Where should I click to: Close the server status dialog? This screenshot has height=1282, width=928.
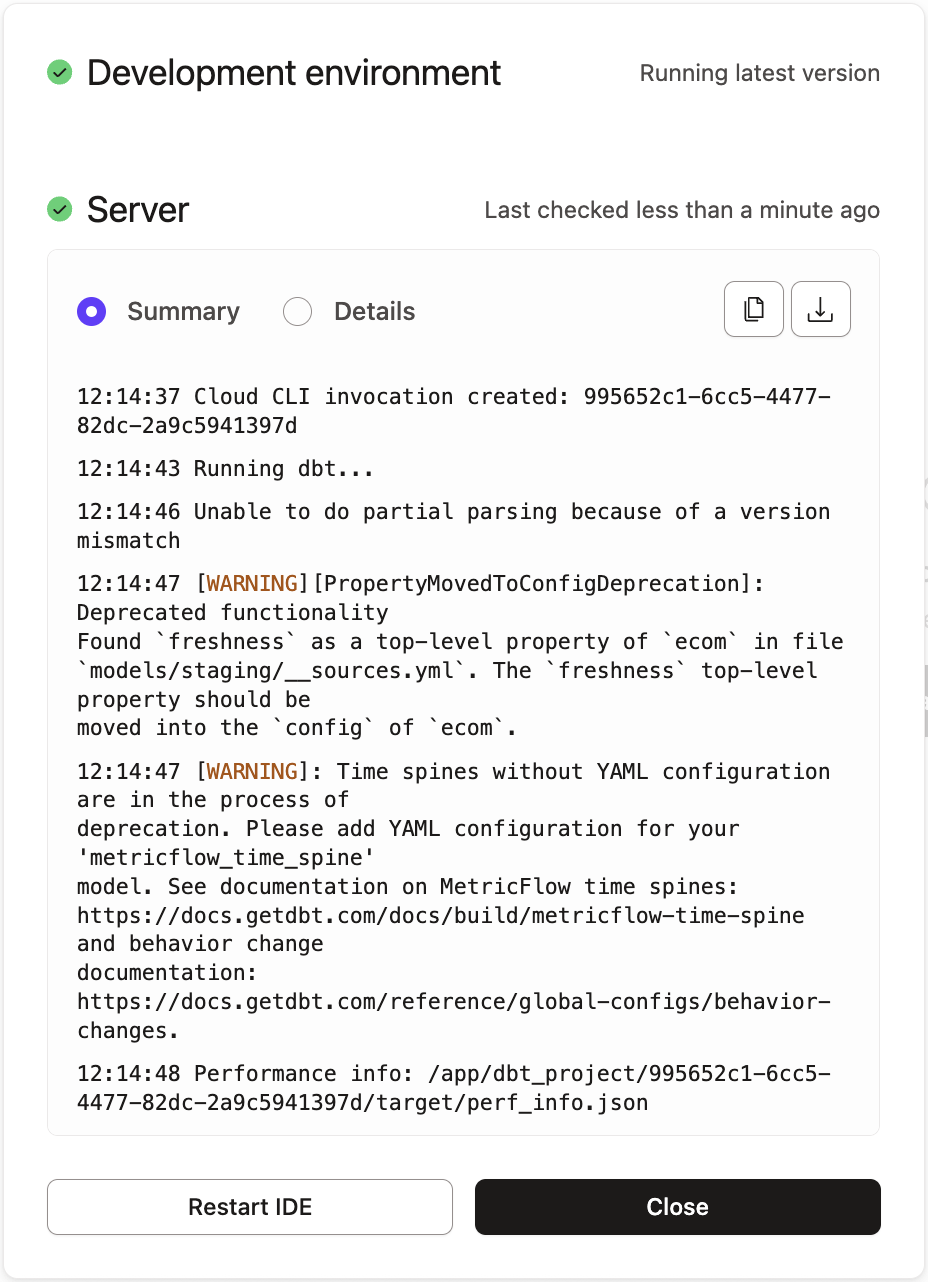pyautogui.click(x=677, y=1207)
